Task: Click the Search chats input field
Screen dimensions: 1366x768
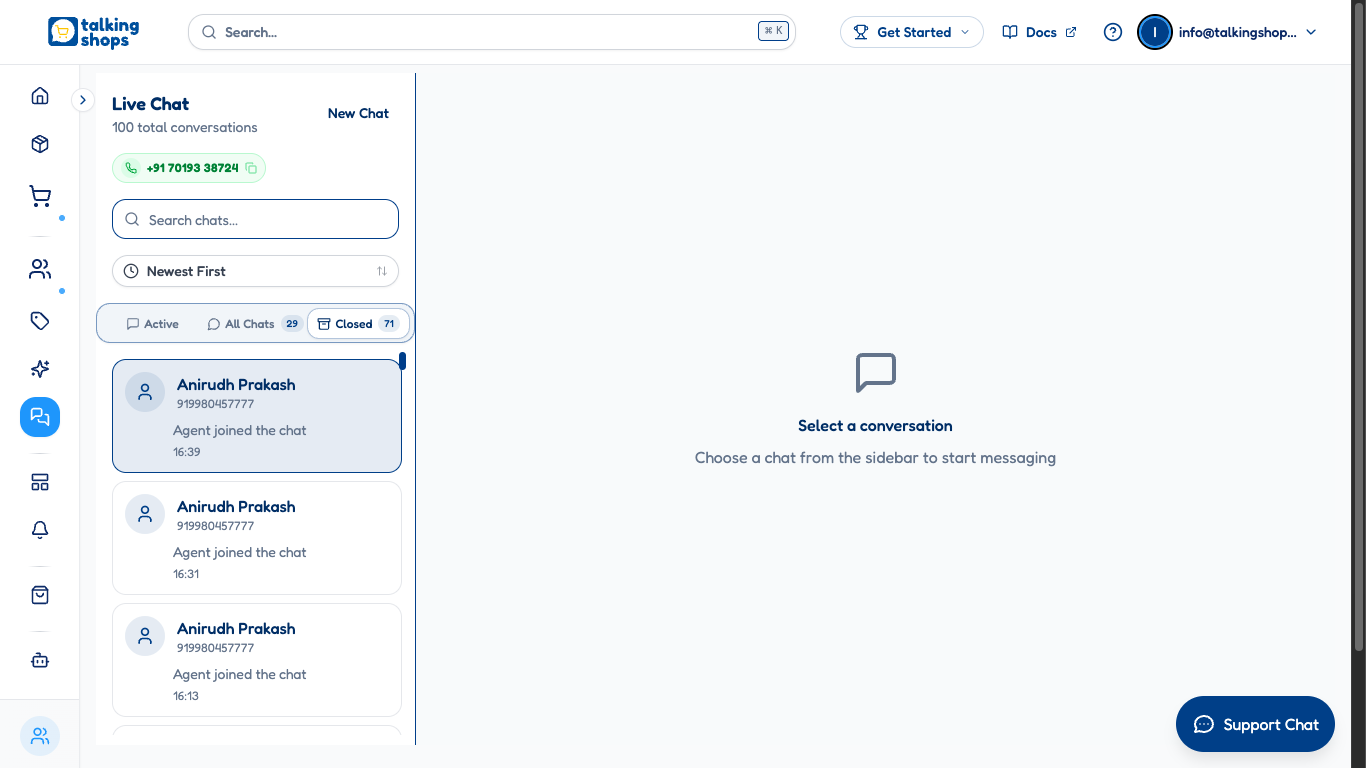Action: point(255,220)
